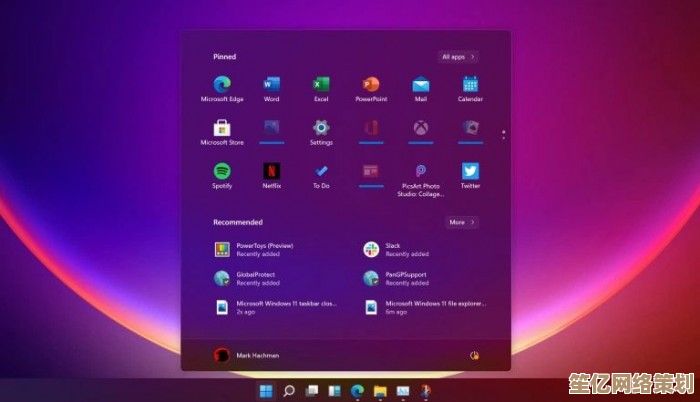The image size is (700, 402).
Task: Open the Excel pinned app
Action: point(321,89)
